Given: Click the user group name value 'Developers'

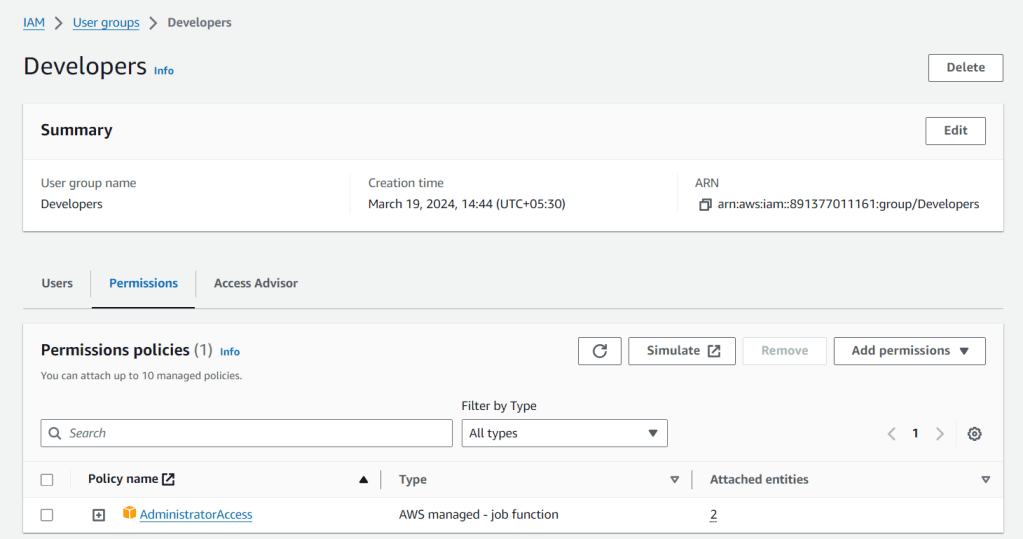Looking at the screenshot, I should coord(72,204).
